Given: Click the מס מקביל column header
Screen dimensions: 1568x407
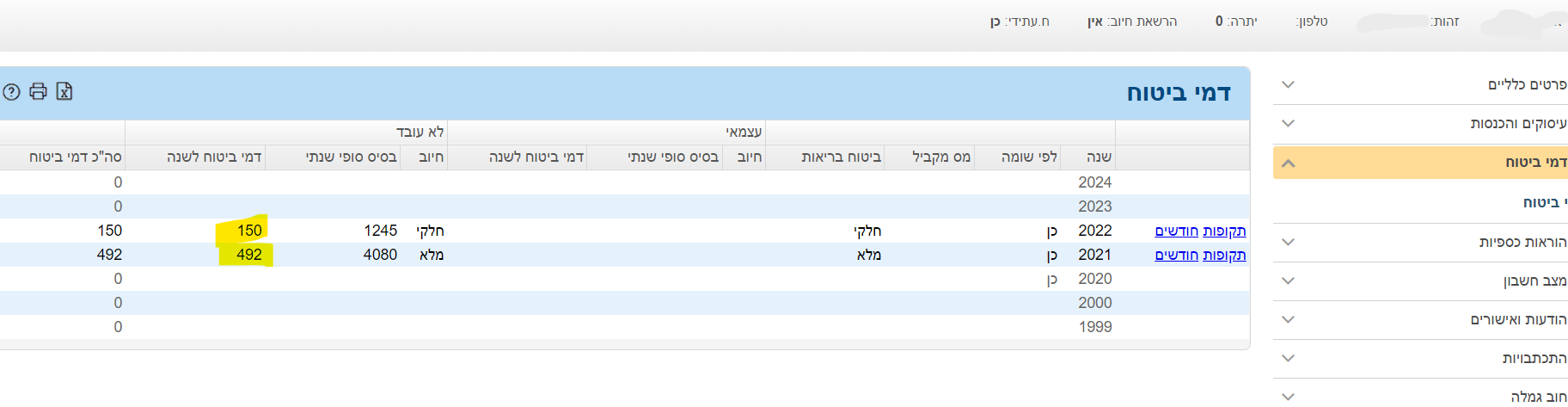Looking at the screenshot, I should (941, 157).
